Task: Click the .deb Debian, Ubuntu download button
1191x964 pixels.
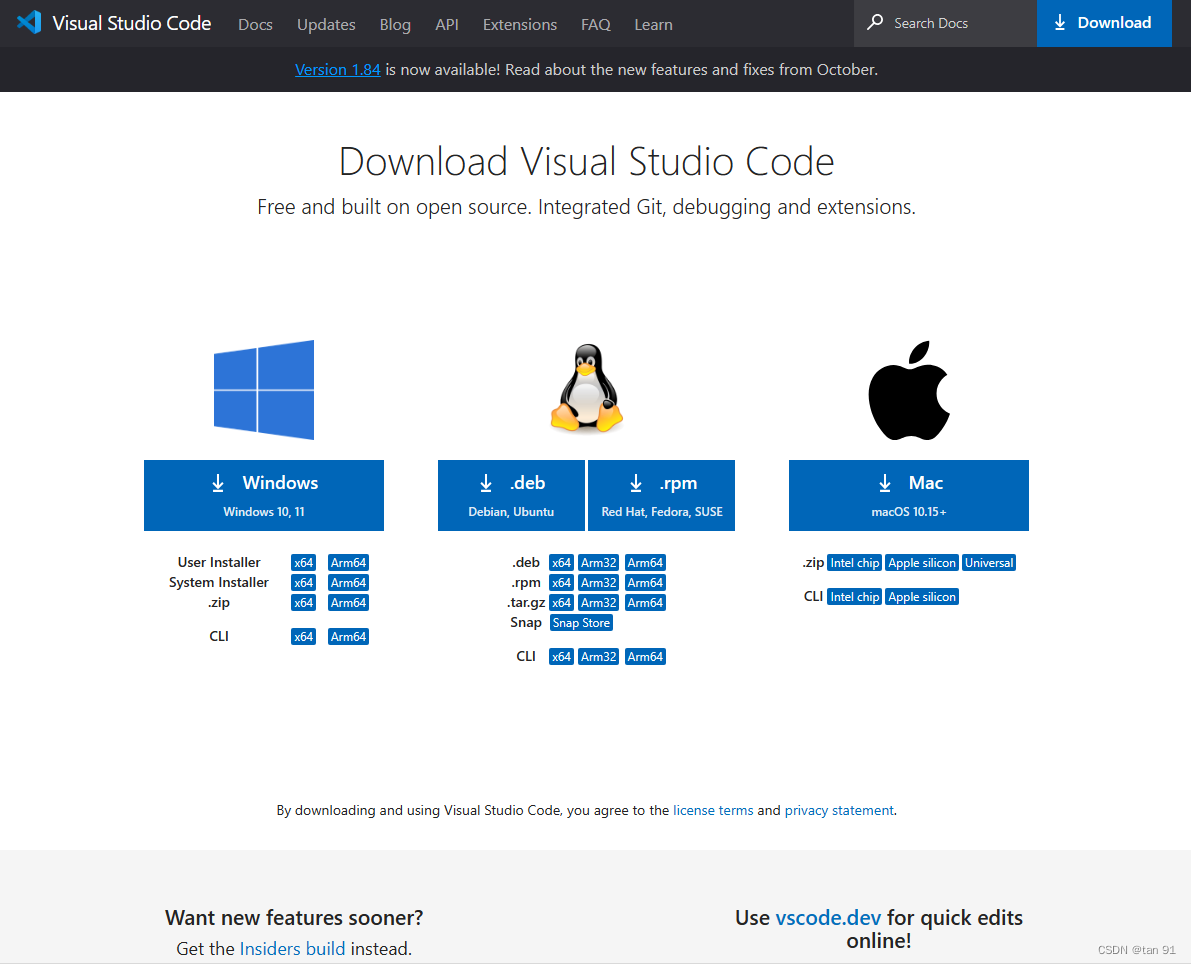Action: tap(511, 495)
